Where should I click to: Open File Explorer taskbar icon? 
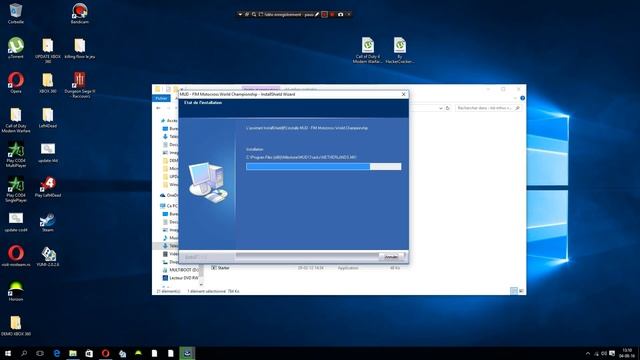[73, 353]
